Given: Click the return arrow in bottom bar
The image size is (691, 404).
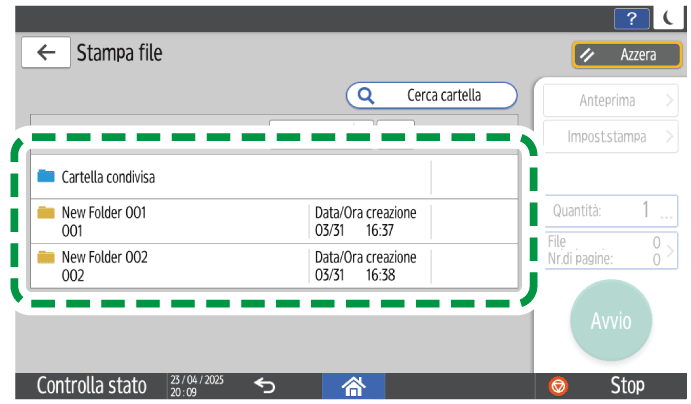Looking at the screenshot, I should (x=264, y=386).
